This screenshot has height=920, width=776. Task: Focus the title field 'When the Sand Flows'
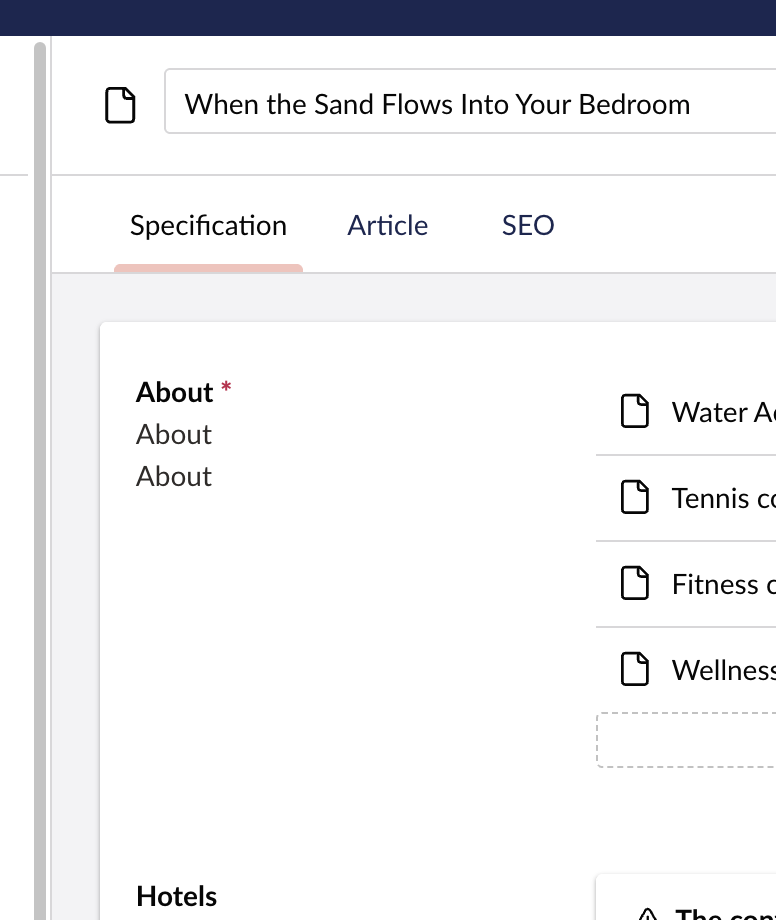(x=470, y=104)
